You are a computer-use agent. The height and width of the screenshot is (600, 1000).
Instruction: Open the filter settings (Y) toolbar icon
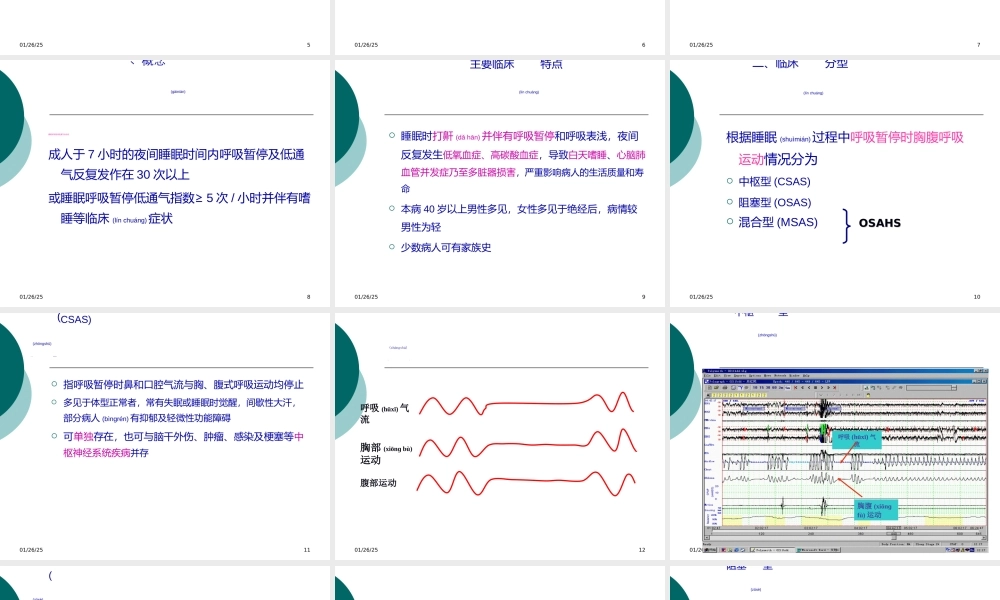pyautogui.click(x=740, y=387)
